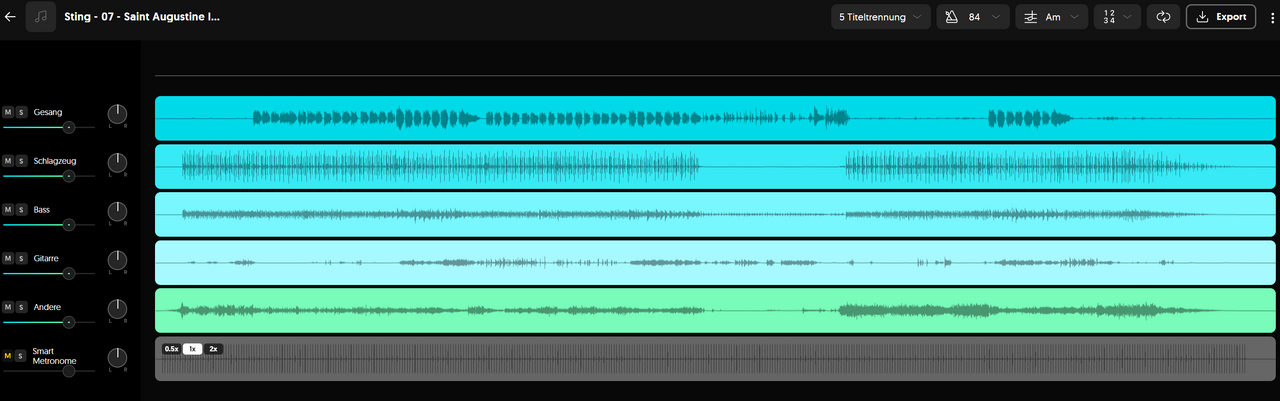
Task: Click the Bass waveform track
Action: click(x=715, y=214)
